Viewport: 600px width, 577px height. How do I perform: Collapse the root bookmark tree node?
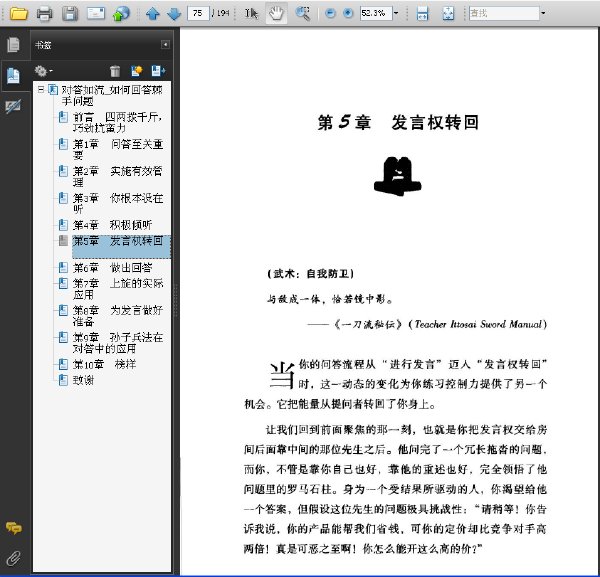(x=41, y=90)
